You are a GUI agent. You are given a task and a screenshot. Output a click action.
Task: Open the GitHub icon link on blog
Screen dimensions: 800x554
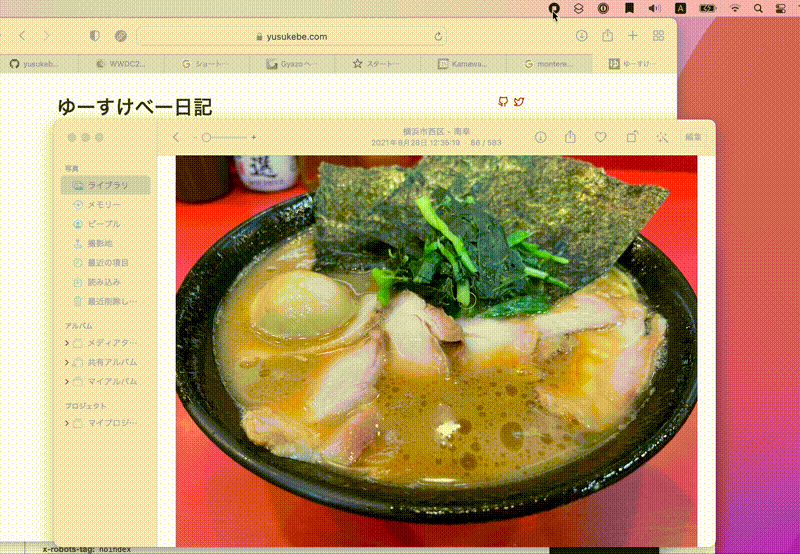click(503, 102)
